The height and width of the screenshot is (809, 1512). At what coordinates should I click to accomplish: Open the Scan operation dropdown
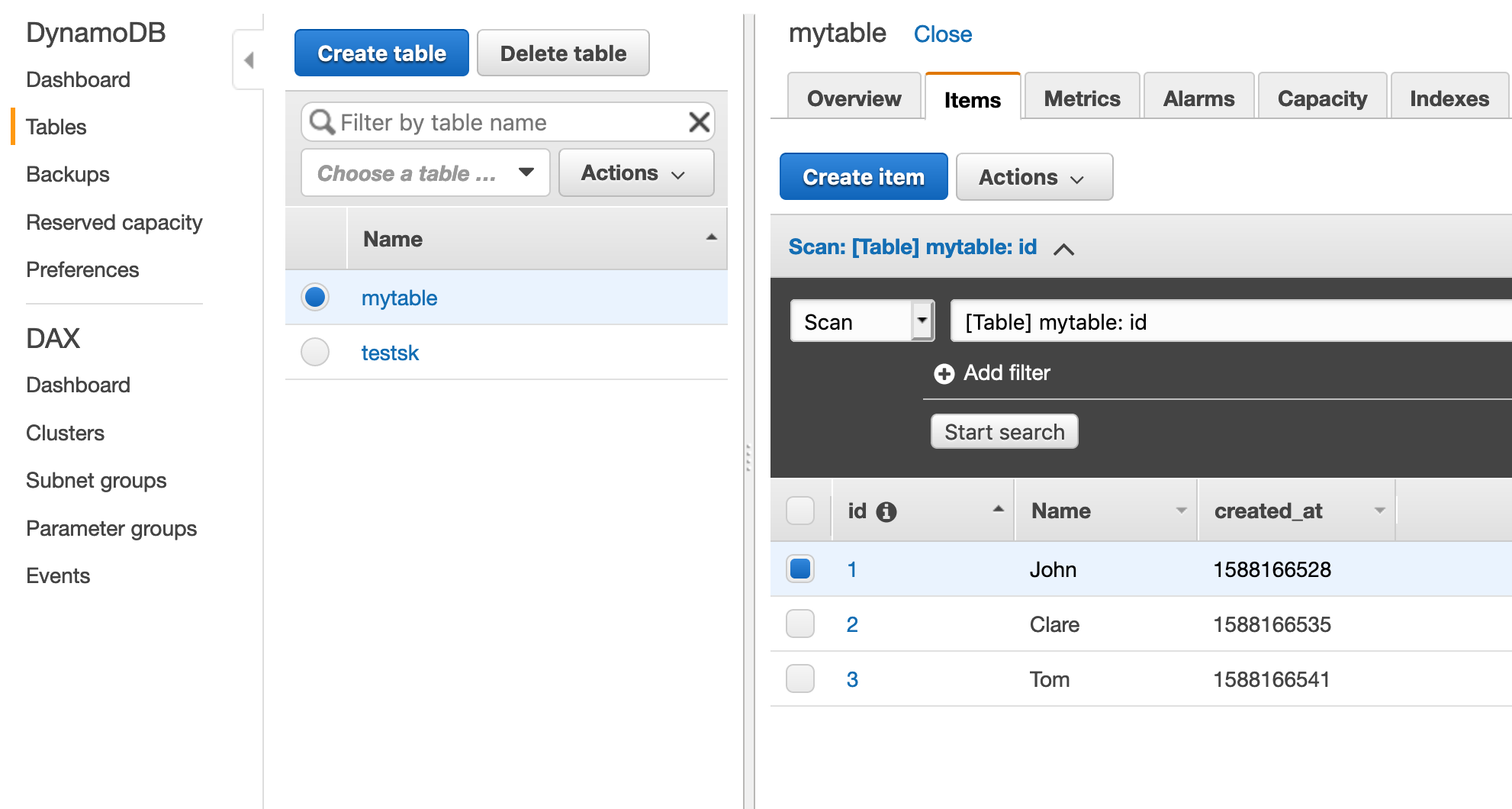[x=922, y=321]
